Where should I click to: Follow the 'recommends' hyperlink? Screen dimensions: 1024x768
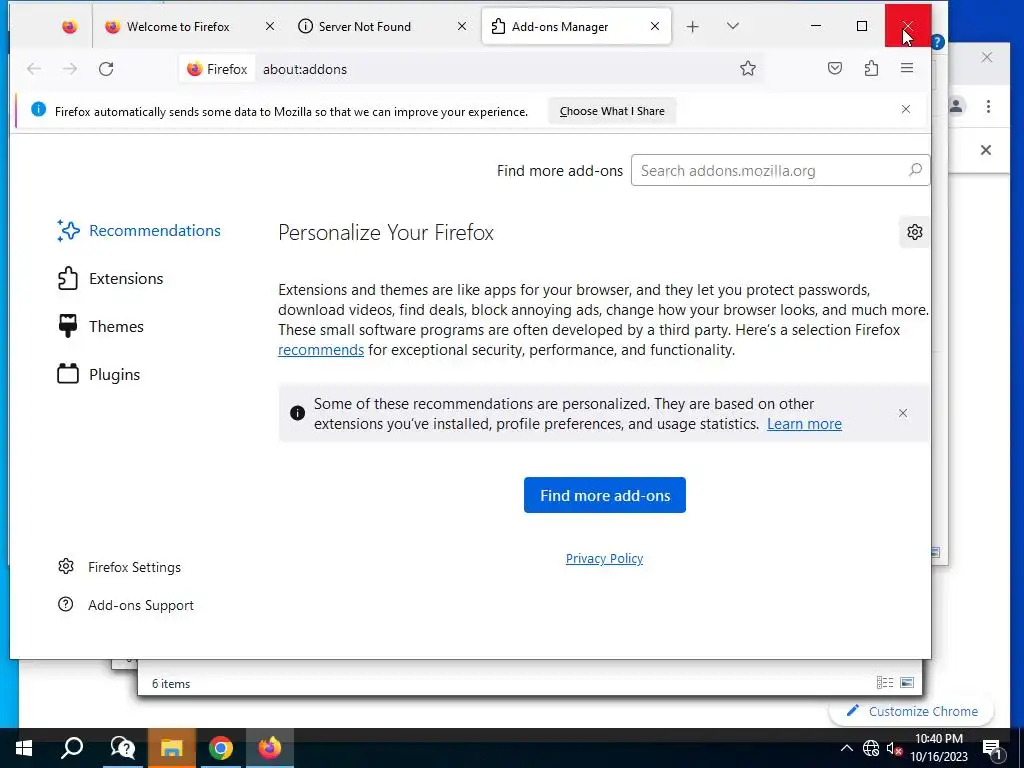coord(321,350)
